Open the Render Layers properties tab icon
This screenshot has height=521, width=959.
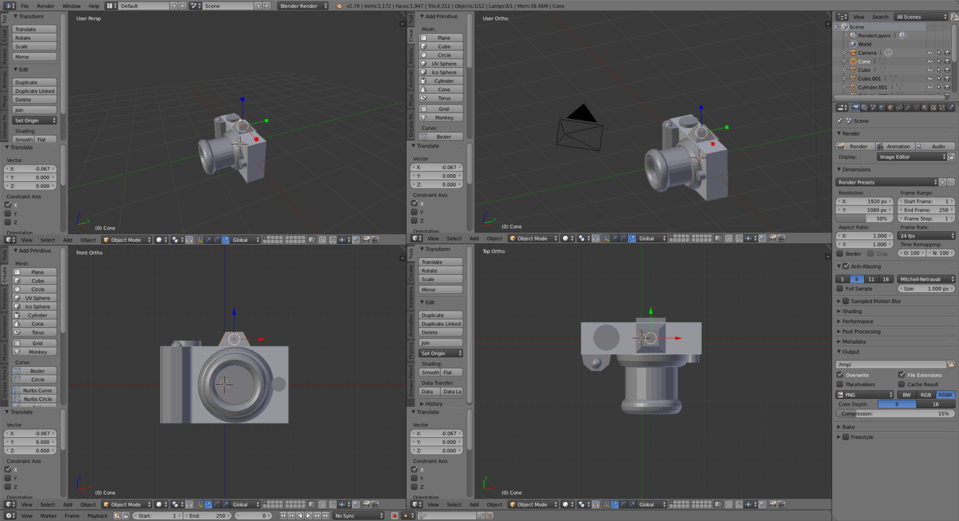864,107
